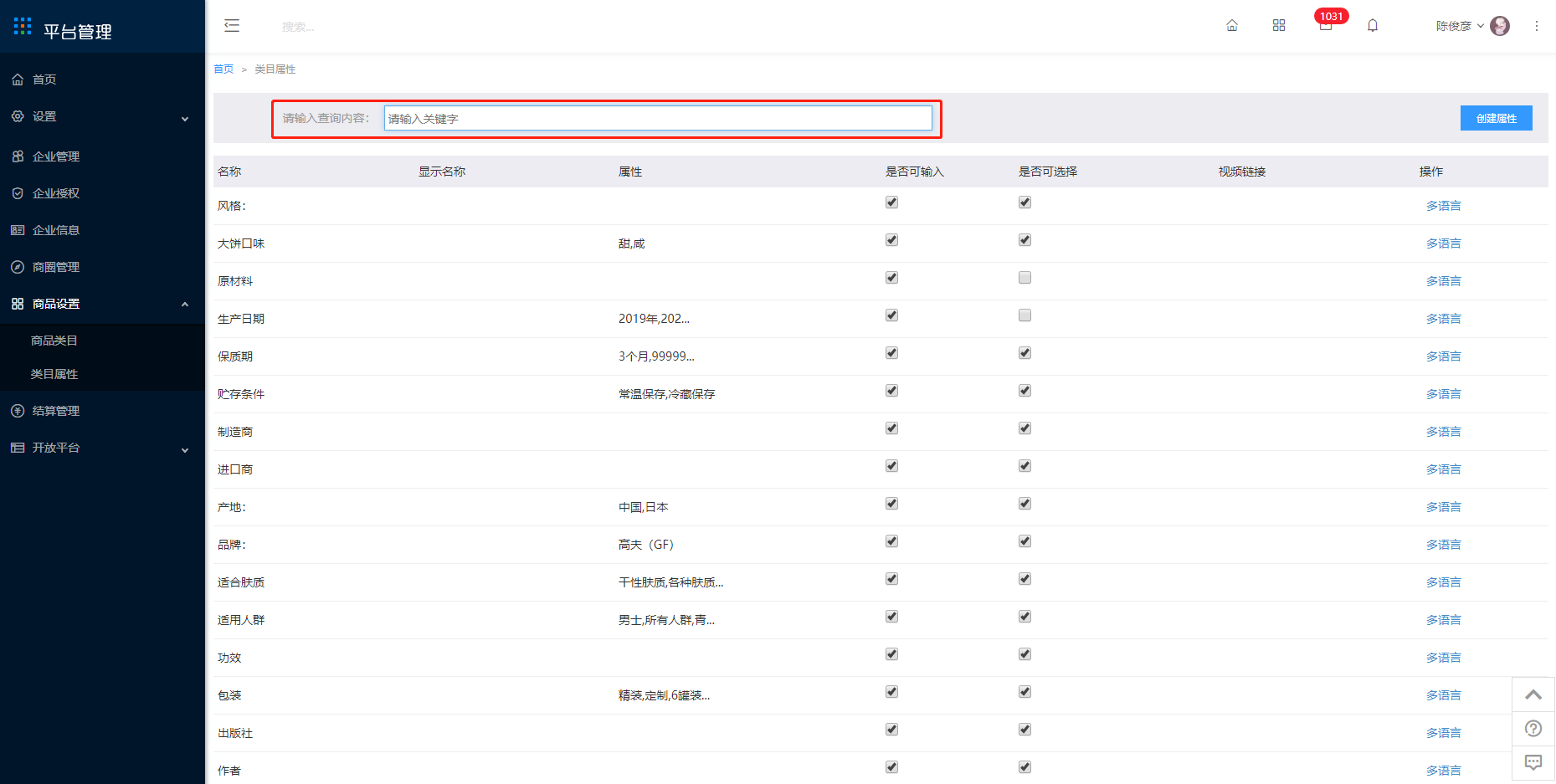
Task: Click the 显示名称 column header
Action: (442, 172)
